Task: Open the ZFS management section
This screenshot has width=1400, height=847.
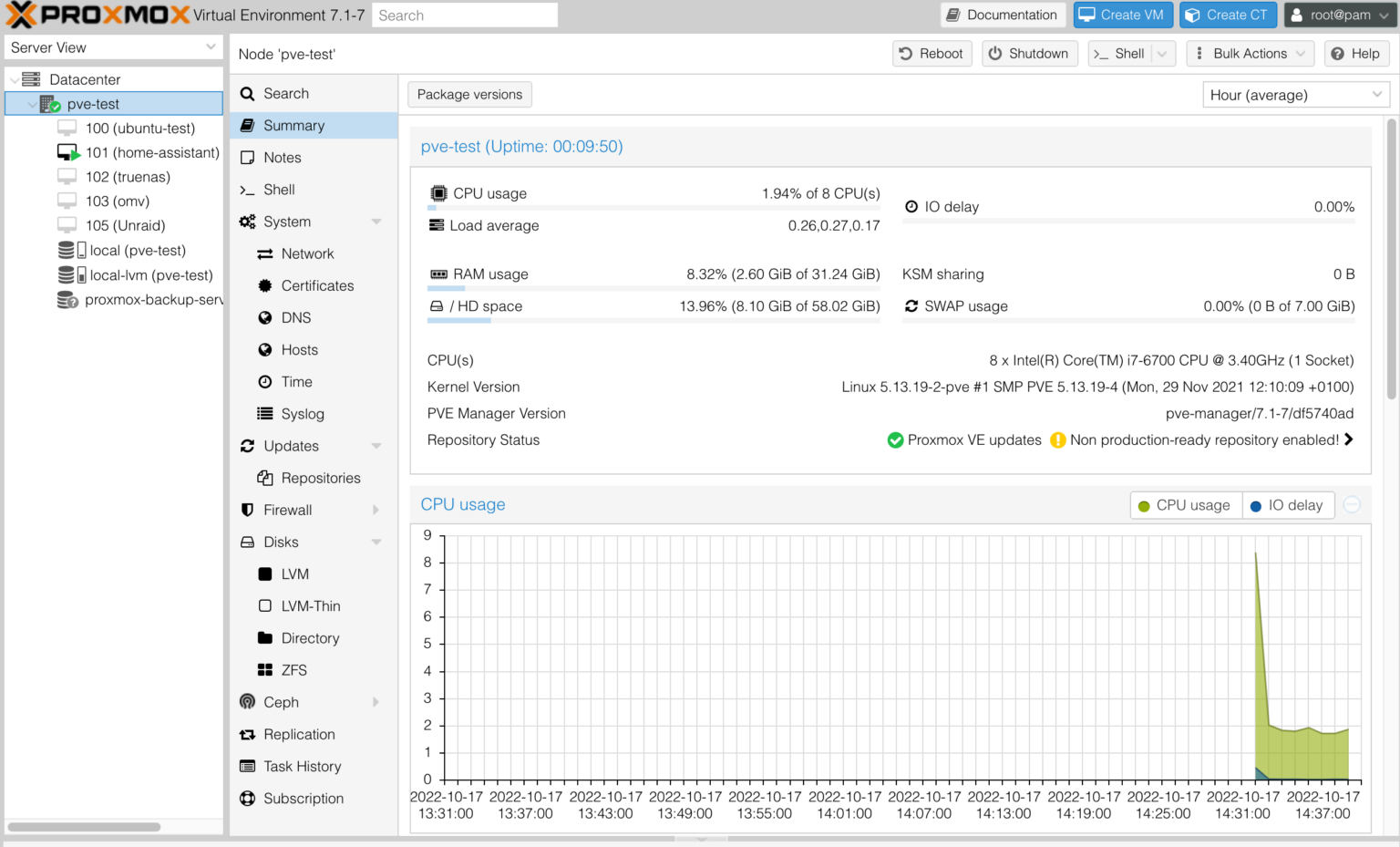Action: [x=264, y=670]
